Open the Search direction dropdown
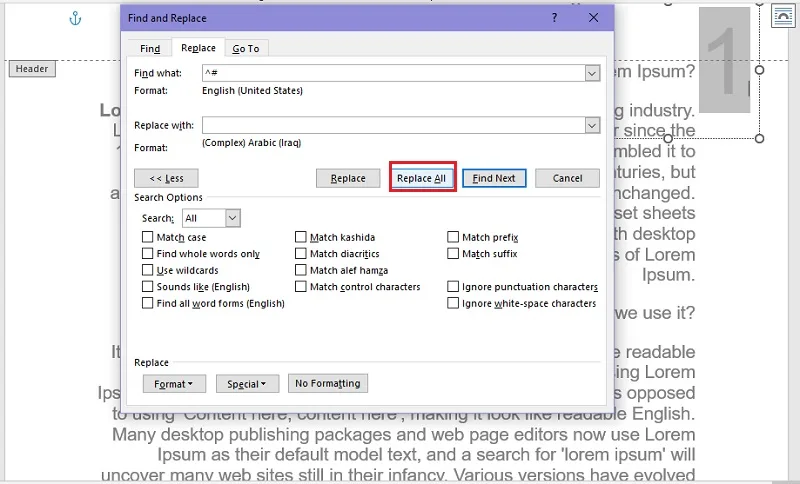Image resolution: width=800 pixels, height=484 pixels. tap(232, 218)
